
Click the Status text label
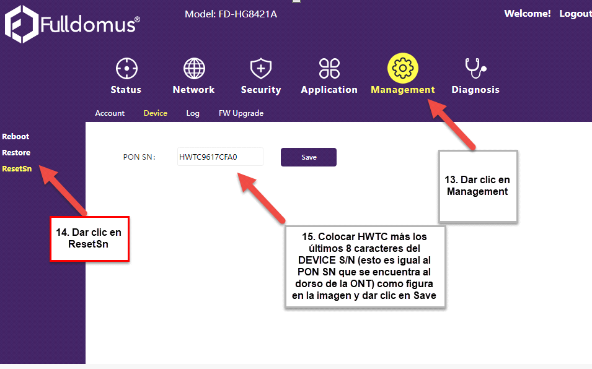coord(126,90)
